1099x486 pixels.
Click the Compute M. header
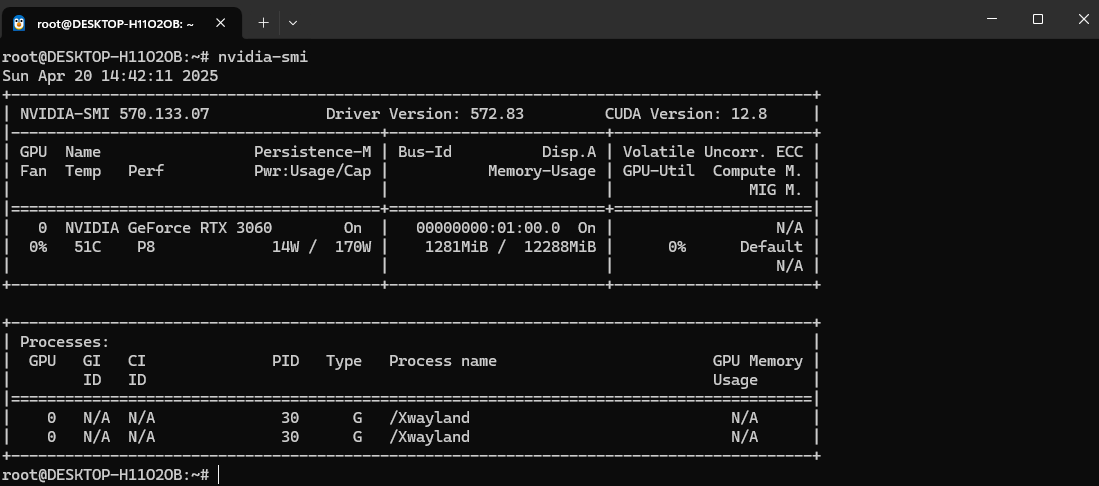[x=758, y=171]
